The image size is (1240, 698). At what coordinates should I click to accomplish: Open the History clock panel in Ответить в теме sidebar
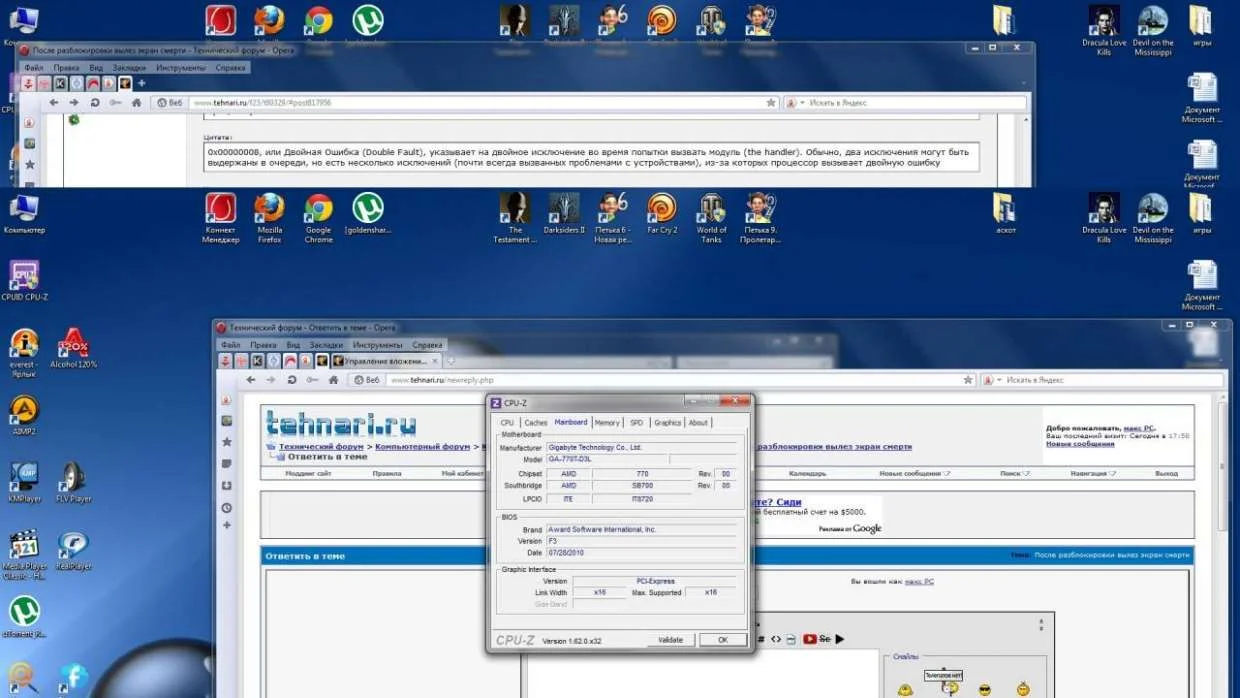[227, 507]
